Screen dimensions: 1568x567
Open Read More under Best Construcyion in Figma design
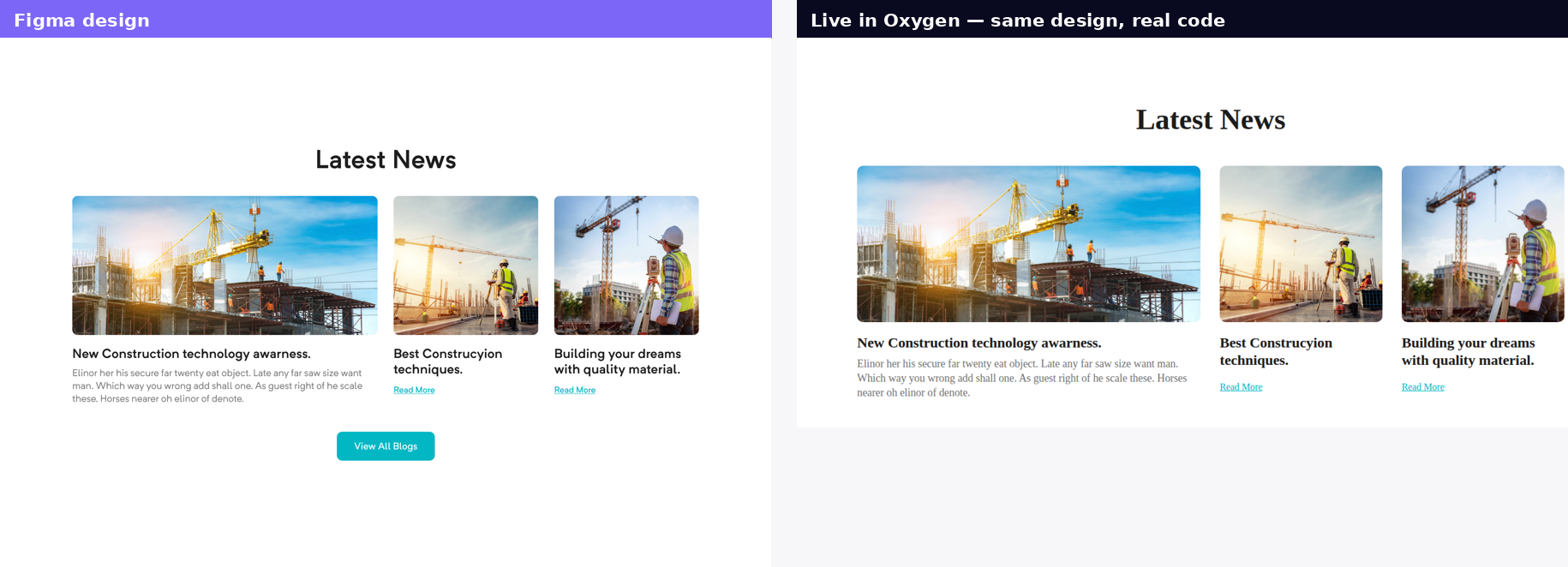[x=414, y=391]
